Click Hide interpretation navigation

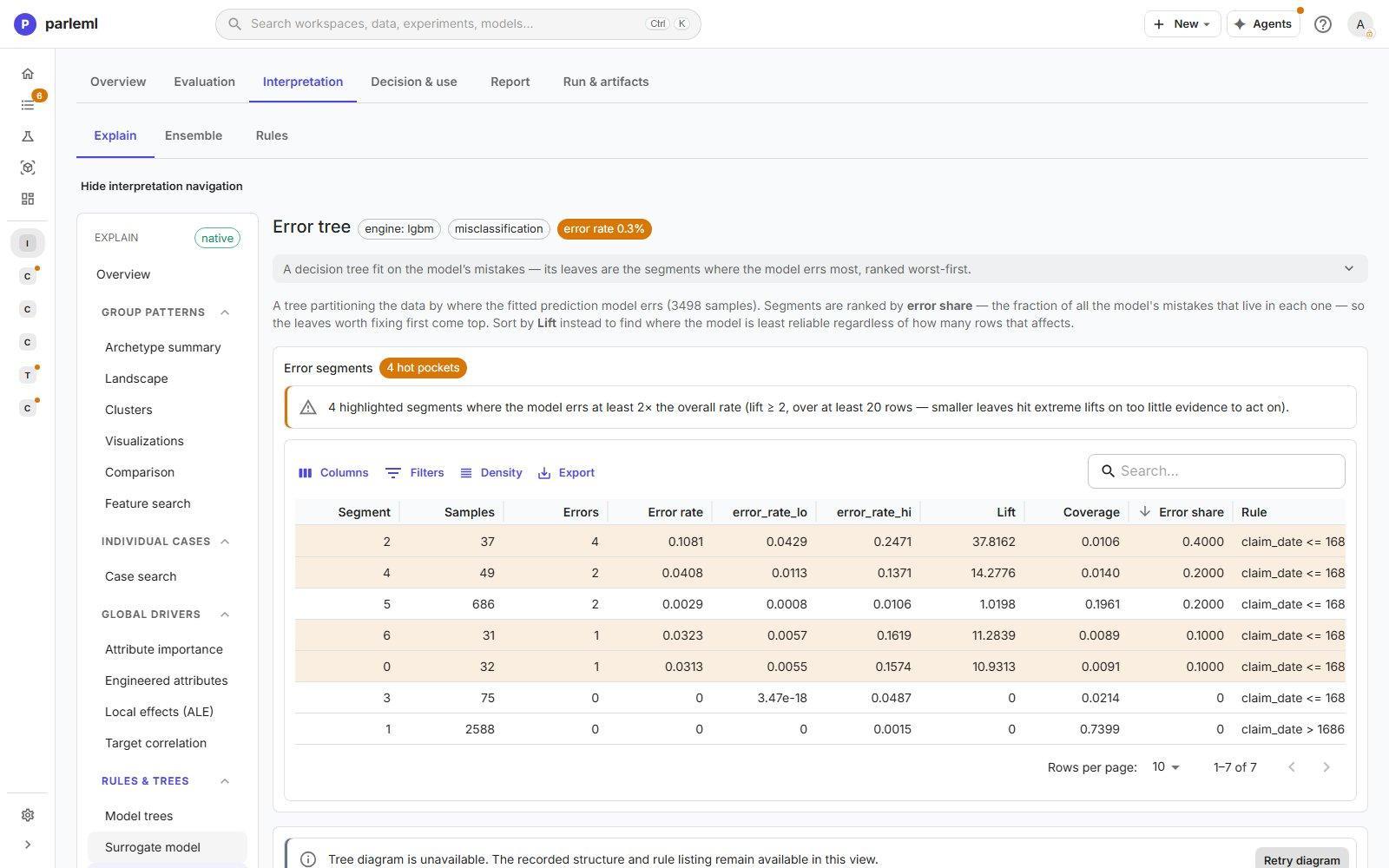tap(161, 186)
